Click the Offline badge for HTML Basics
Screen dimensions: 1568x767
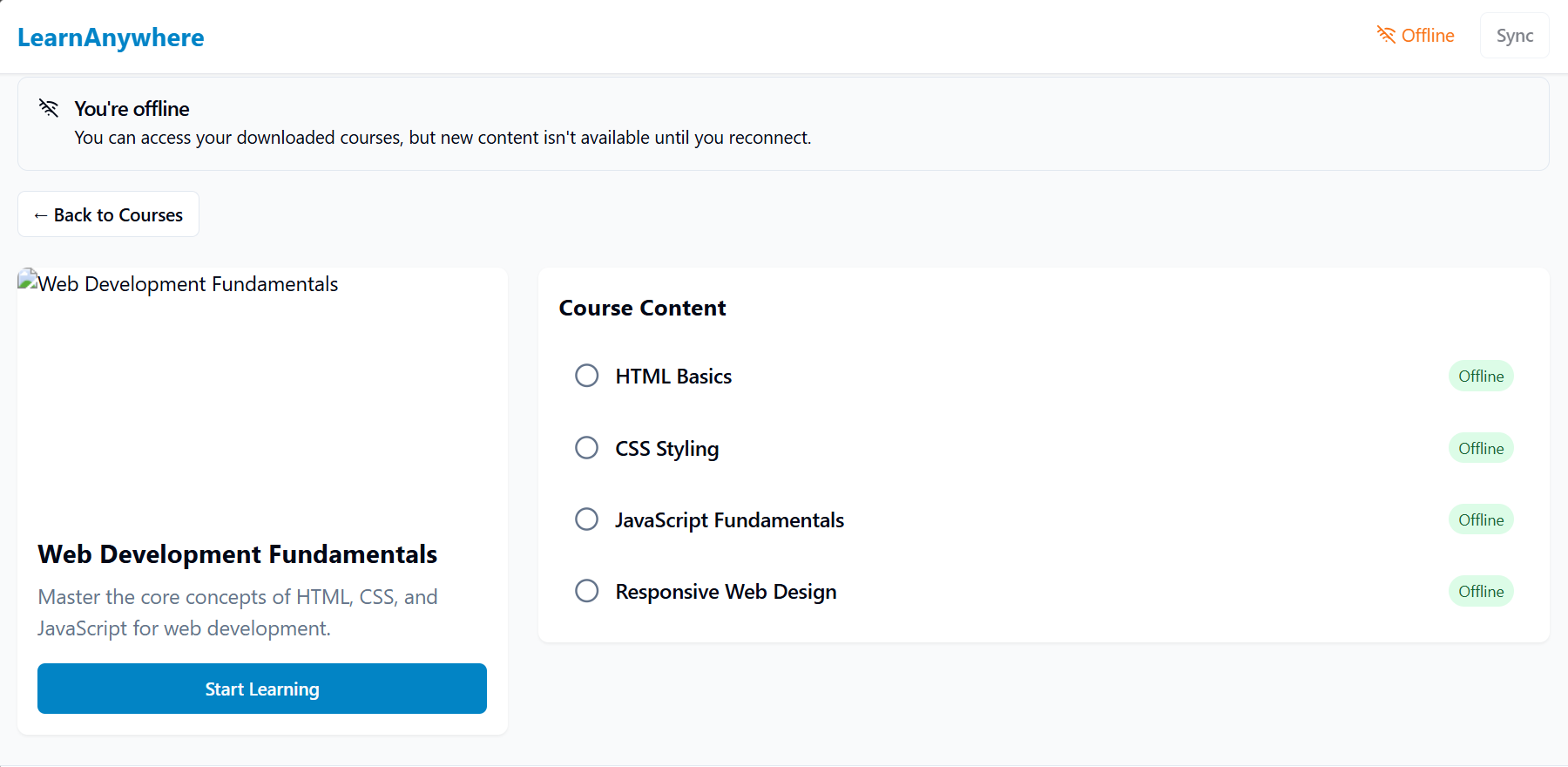pos(1481,377)
